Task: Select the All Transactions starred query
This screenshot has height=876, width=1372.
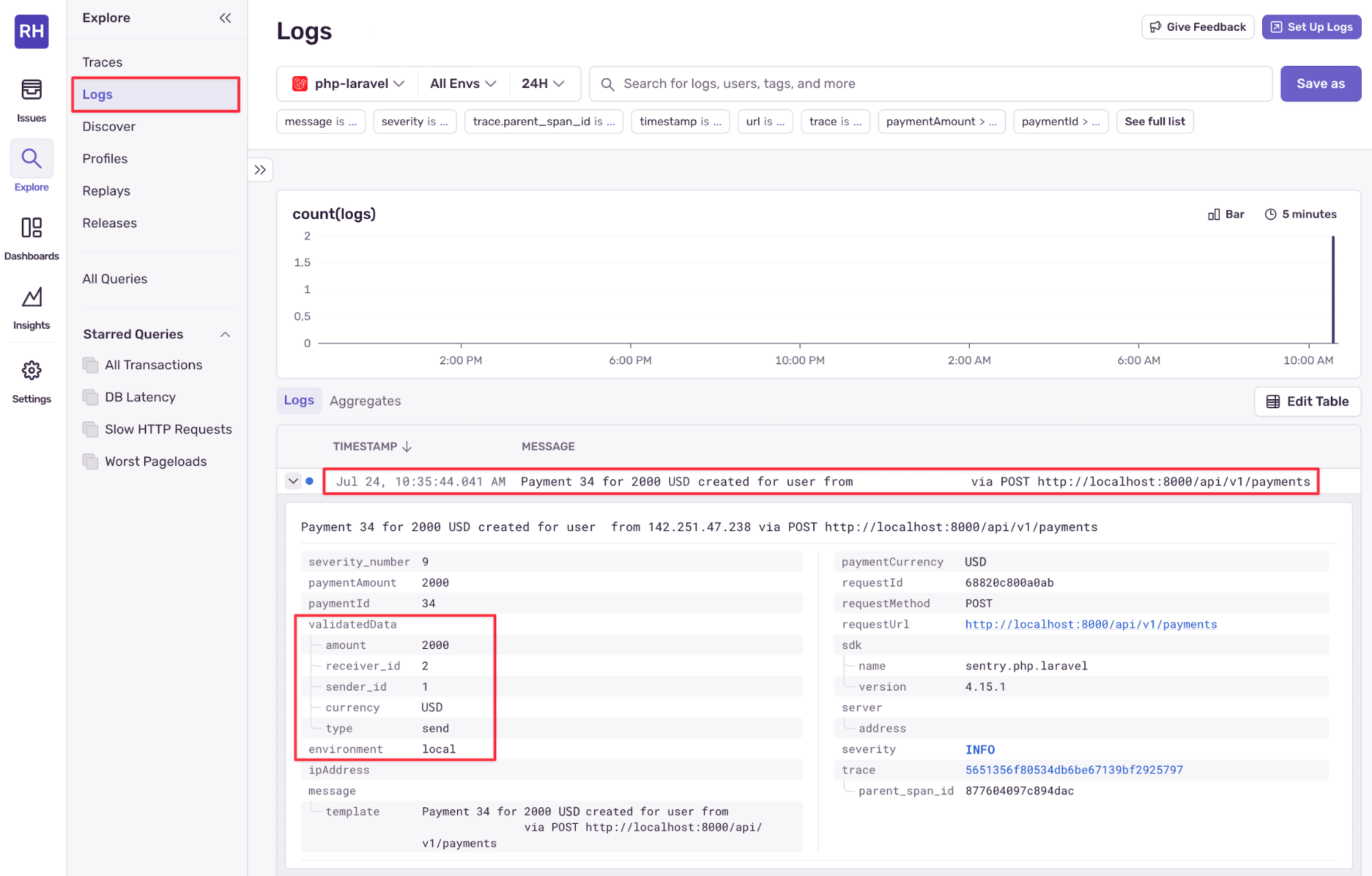Action: (x=153, y=365)
